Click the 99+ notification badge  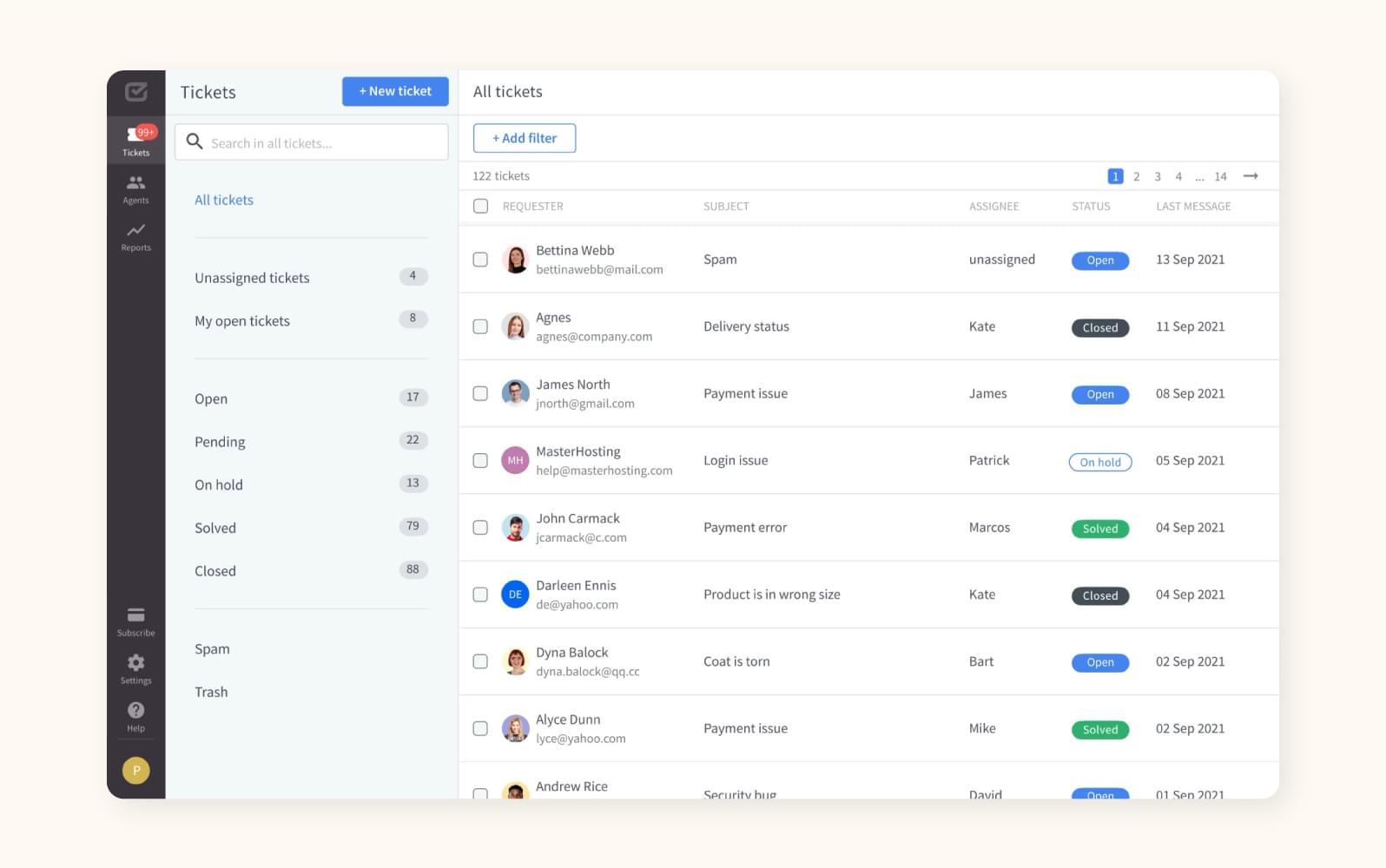[146, 132]
